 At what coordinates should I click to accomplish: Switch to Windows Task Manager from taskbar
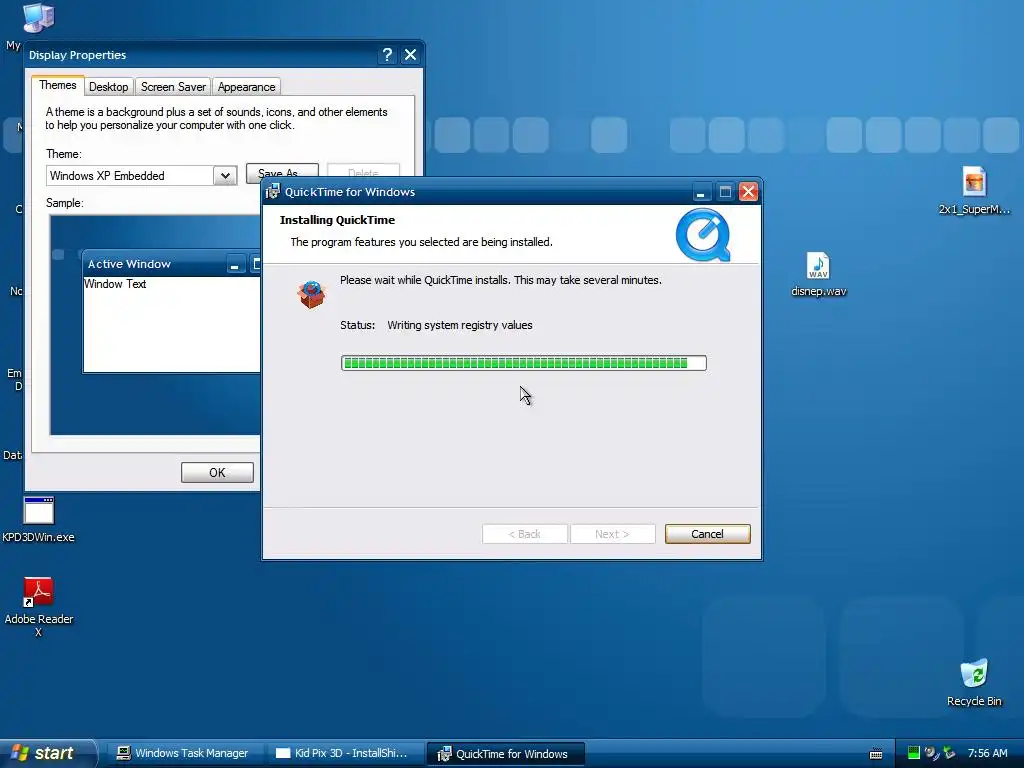click(x=184, y=753)
